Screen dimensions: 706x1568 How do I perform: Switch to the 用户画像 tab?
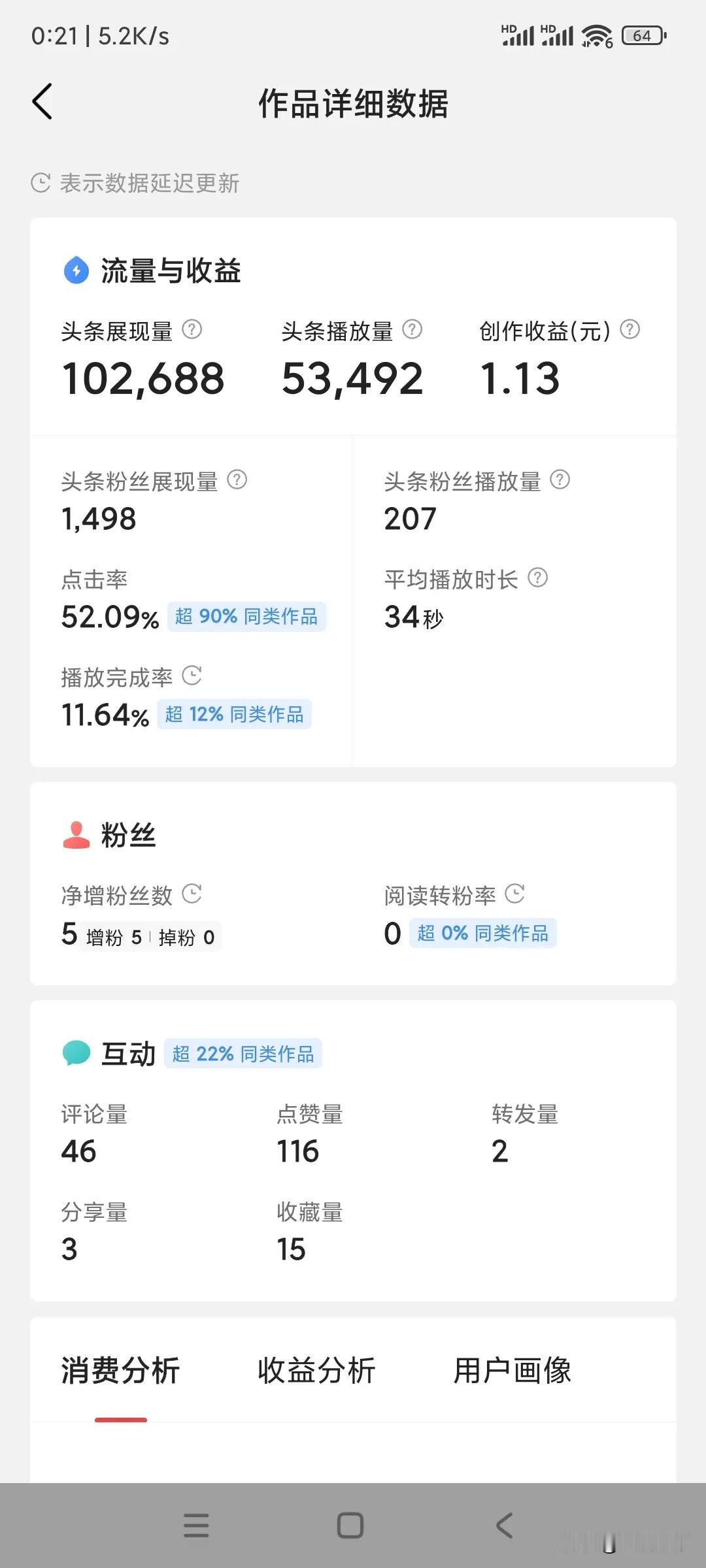click(x=513, y=1371)
